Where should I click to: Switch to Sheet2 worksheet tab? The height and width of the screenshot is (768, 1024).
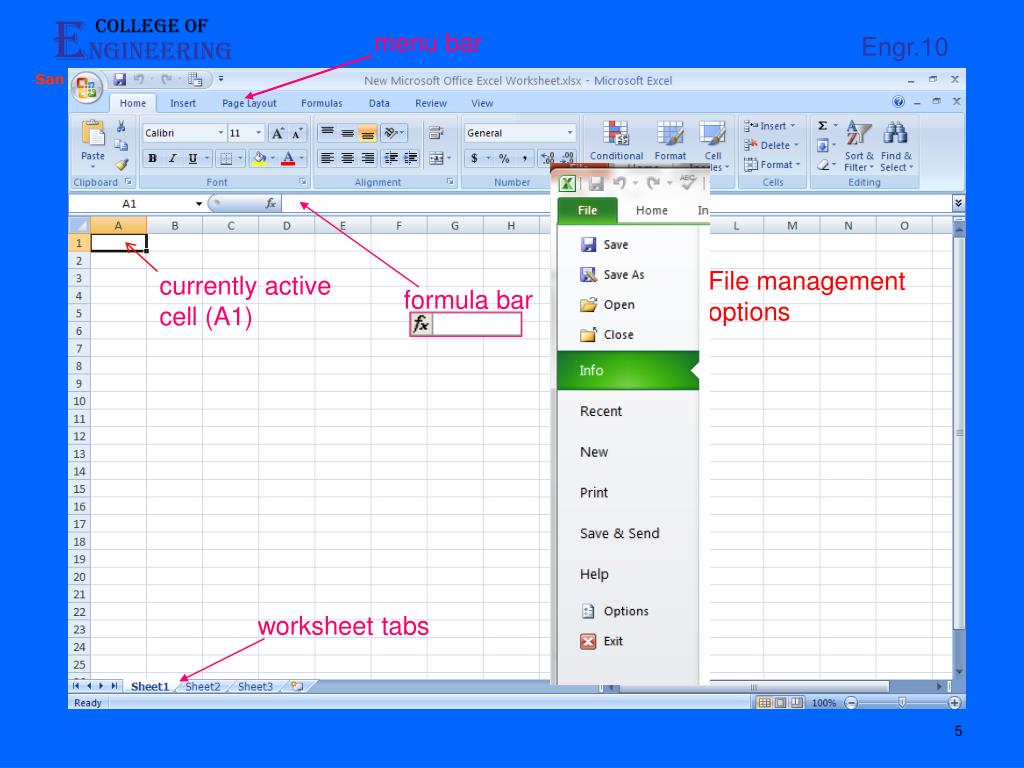(202, 686)
